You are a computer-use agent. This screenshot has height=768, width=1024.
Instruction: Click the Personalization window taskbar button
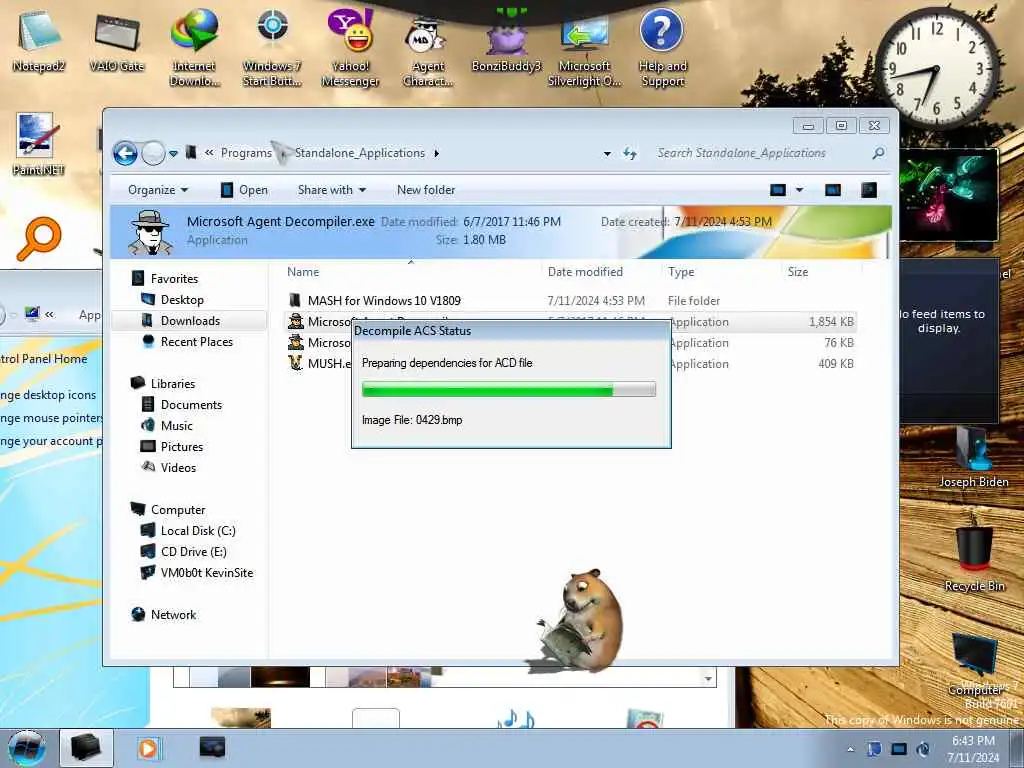pos(212,746)
